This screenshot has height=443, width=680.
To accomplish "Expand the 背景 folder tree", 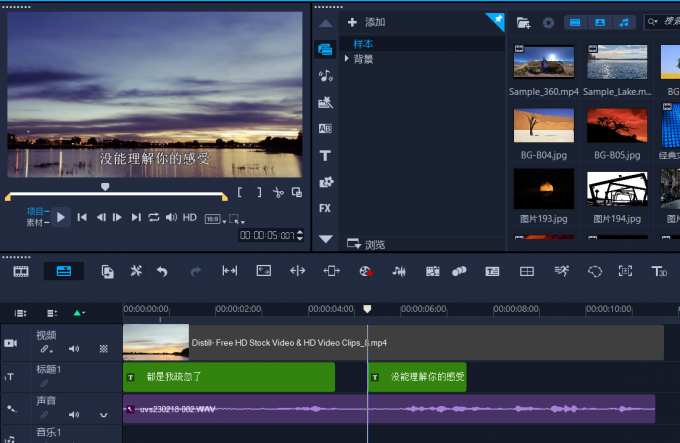I will pos(347,59).
